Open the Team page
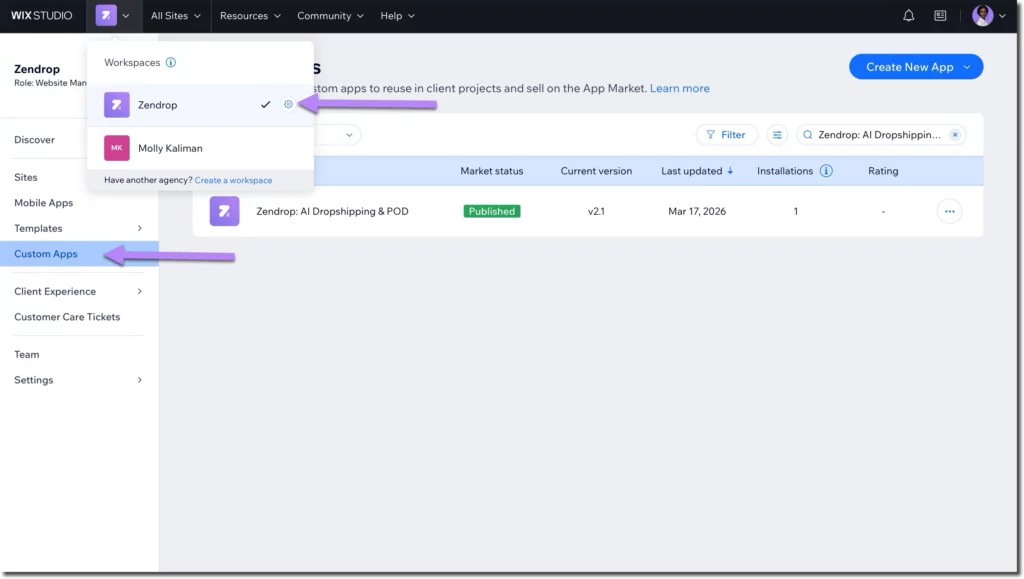The image size is (1024, 579). point(27,354)
